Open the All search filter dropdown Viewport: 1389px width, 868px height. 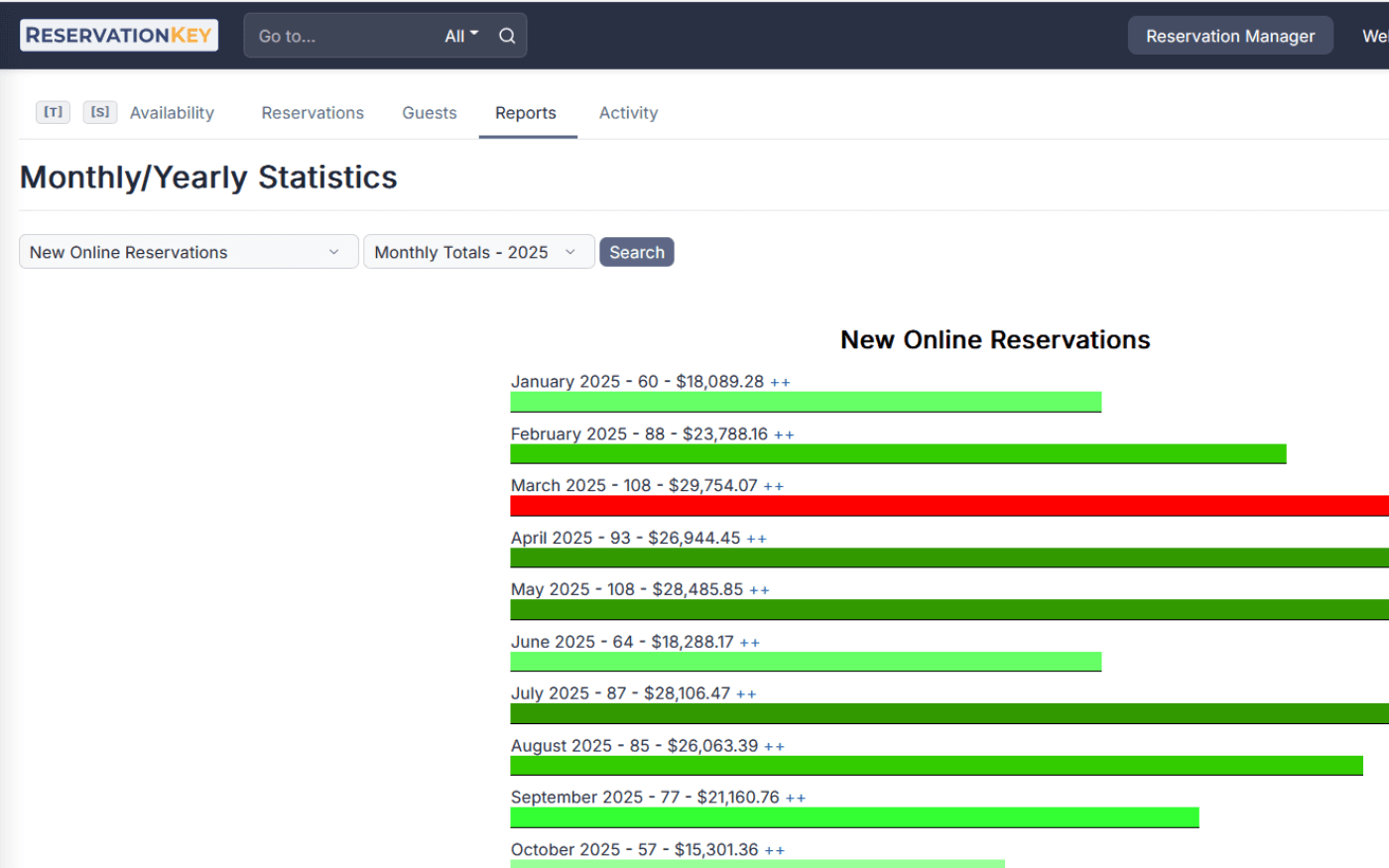[460, 35]
